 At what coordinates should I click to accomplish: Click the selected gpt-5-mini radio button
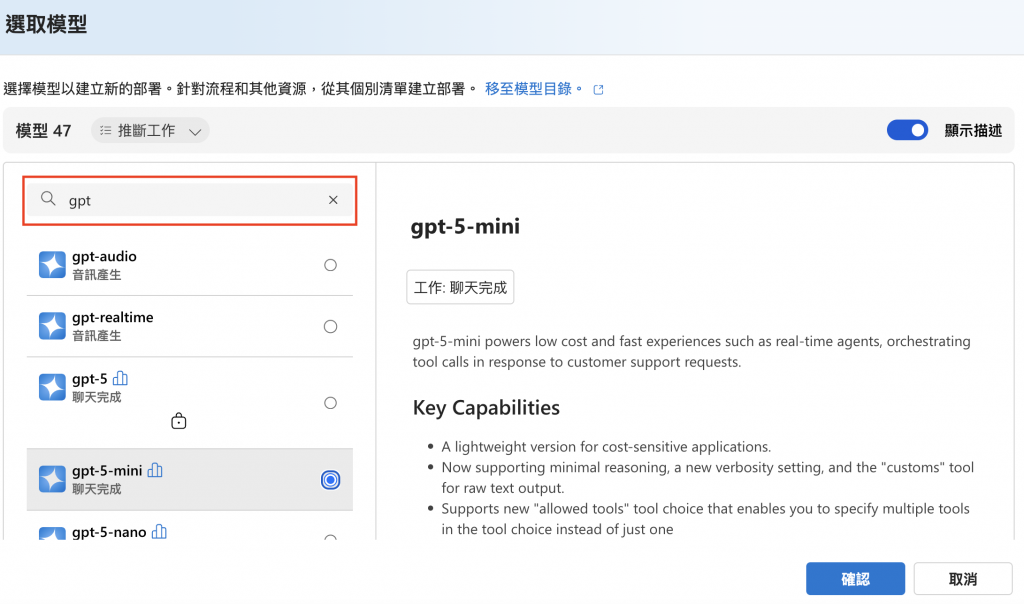tap(330, 480)
